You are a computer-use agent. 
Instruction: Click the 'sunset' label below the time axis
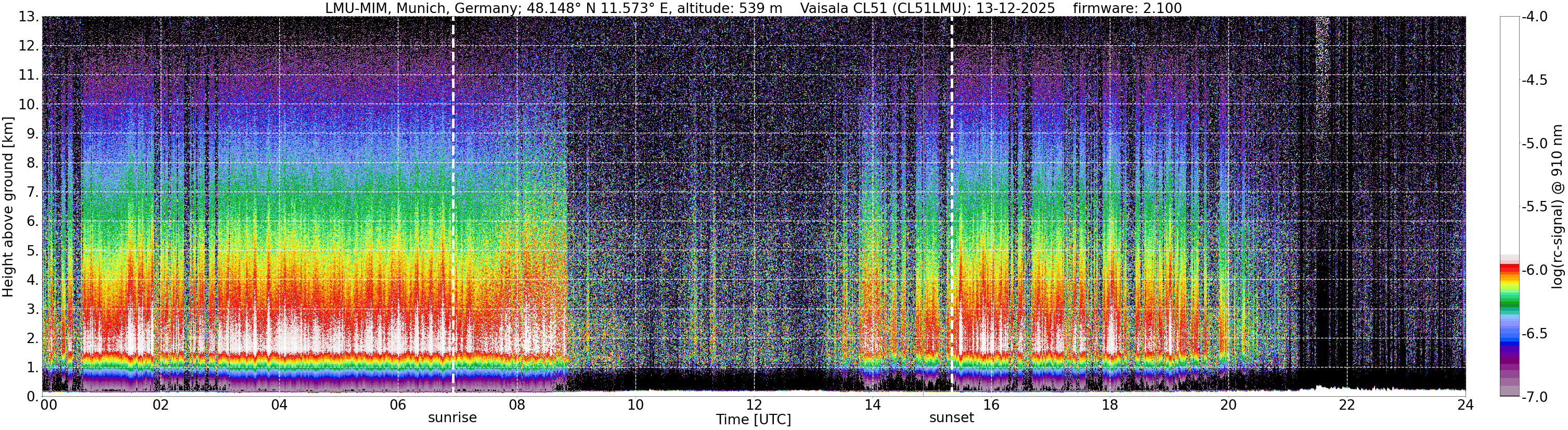click(951, 418)
